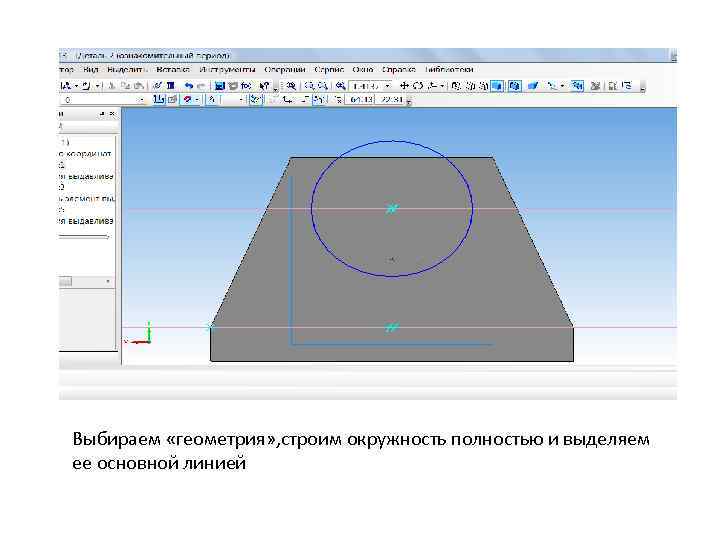The height and width of the screenshot is (540, 720).
Task: Click the Y coordinate field showing 22.31
Action: 391,100
